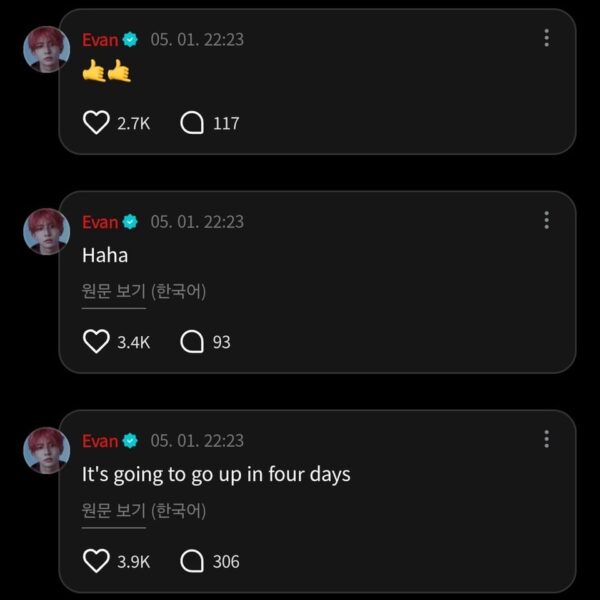Like the "four days" post
The image size is (600, 600).
(96, 561)
